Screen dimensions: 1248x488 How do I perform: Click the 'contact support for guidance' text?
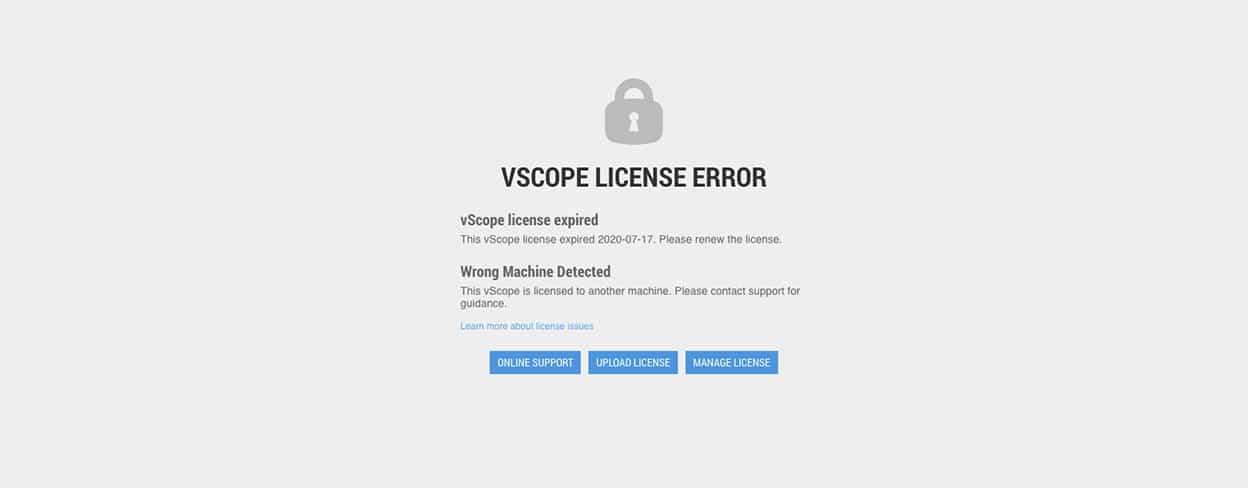(630, 297)
